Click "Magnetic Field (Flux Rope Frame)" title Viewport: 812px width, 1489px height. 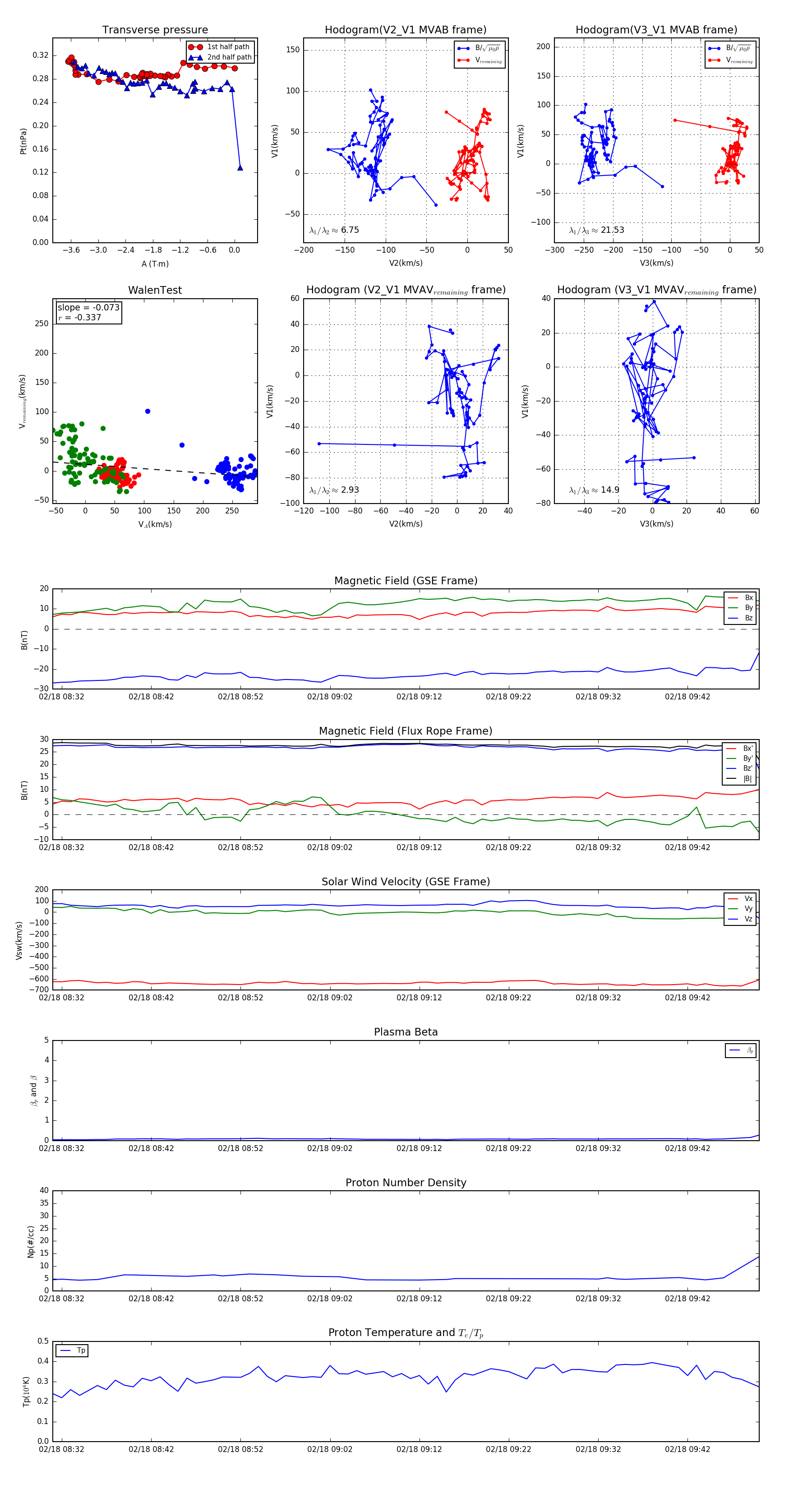tap(406, 731)
